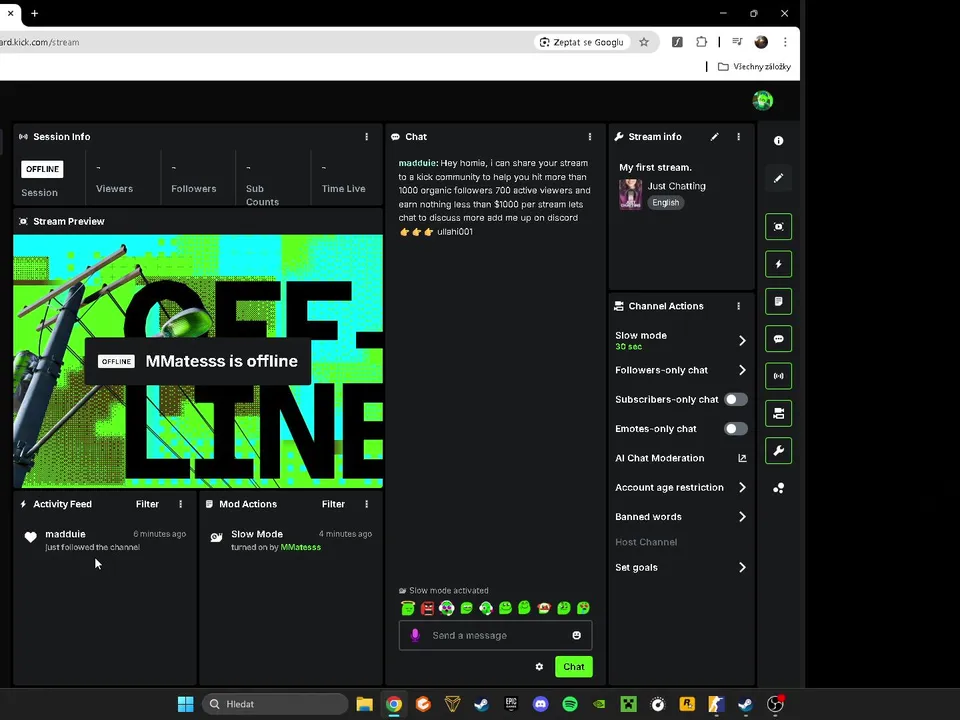The image size is (960, 720).
Task: Click the three-dots cluster icon in the sidebar
Action: point(778,488)
